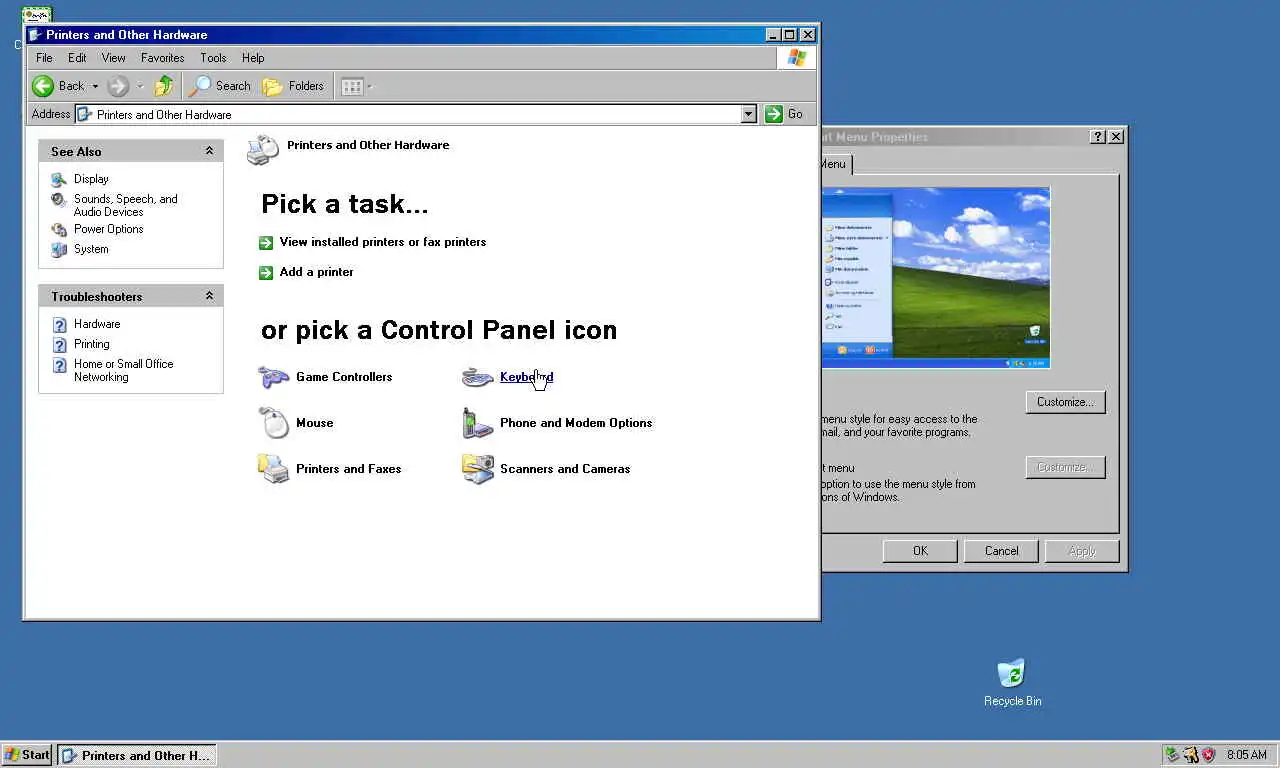Open the Printers and Faxes link
This screenshot has height=768, width=1280.
348,469
